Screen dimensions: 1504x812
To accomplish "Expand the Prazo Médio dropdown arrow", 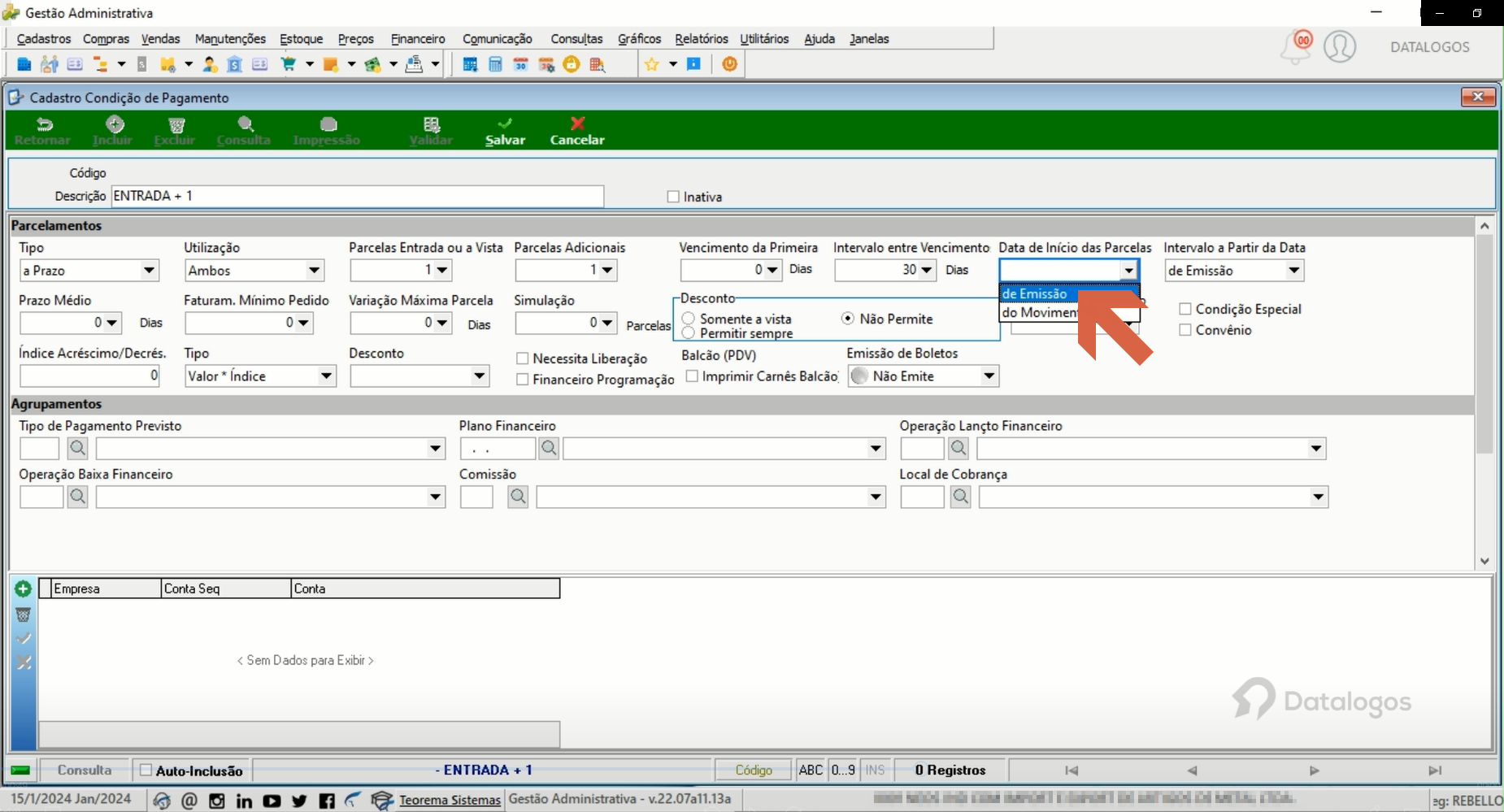I will point(112,323).
